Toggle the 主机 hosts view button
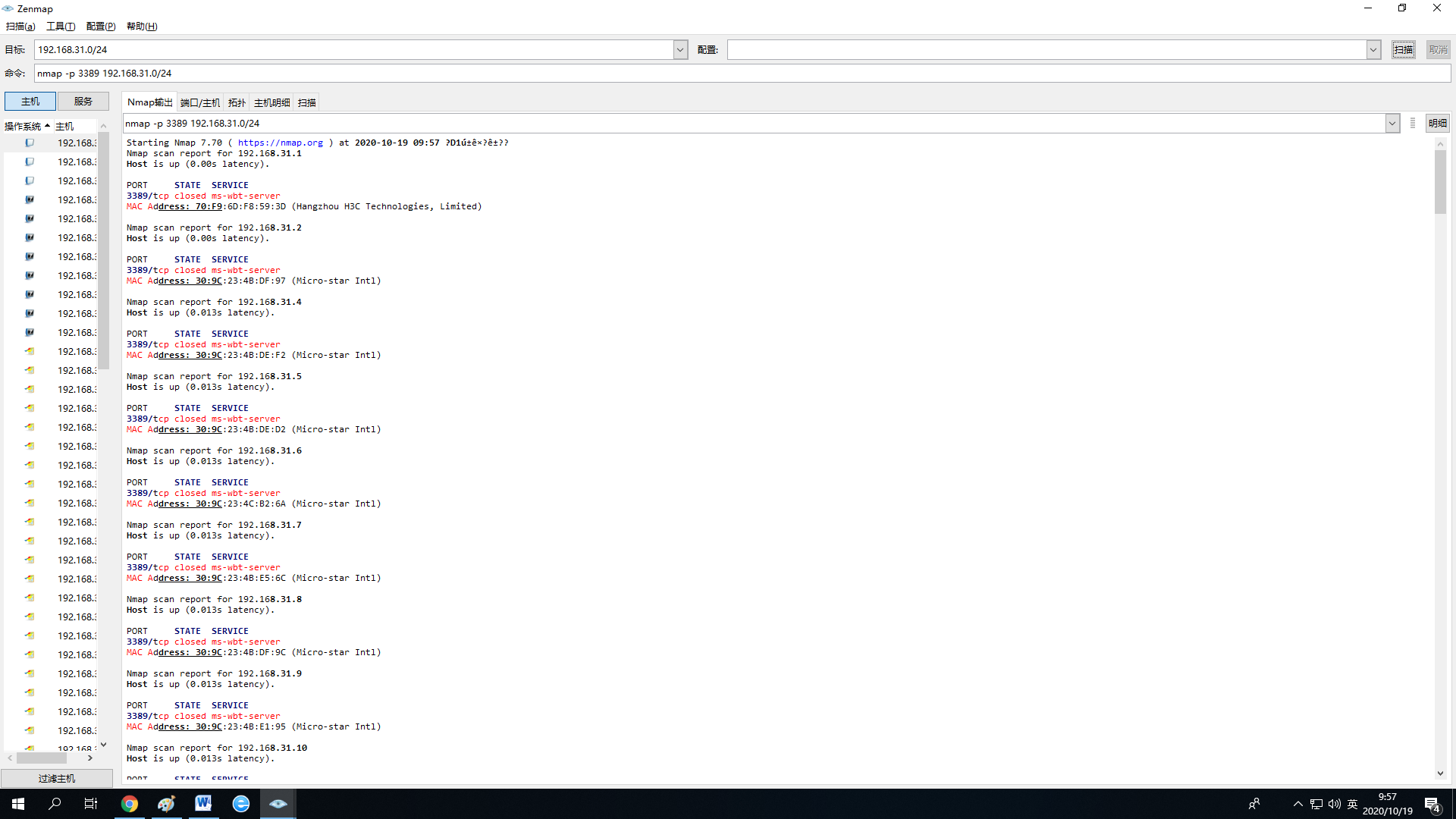This screenshot has height=819, width=1456. click(30, 101)
